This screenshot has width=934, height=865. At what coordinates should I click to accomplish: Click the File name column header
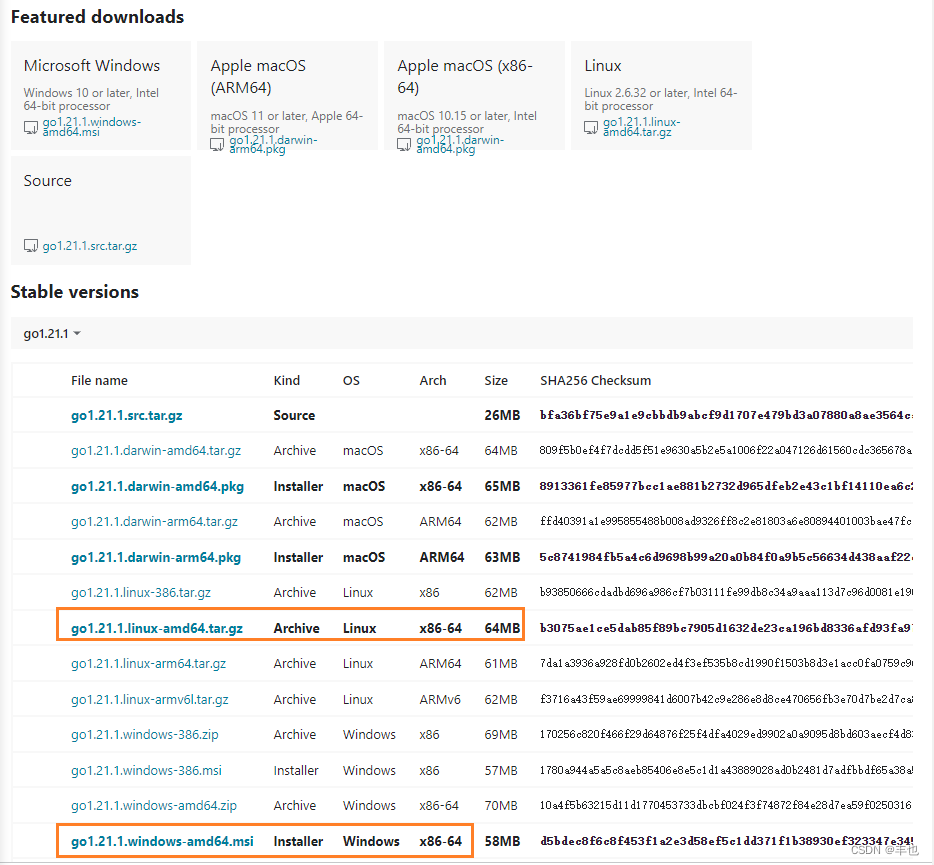point(99,380)
